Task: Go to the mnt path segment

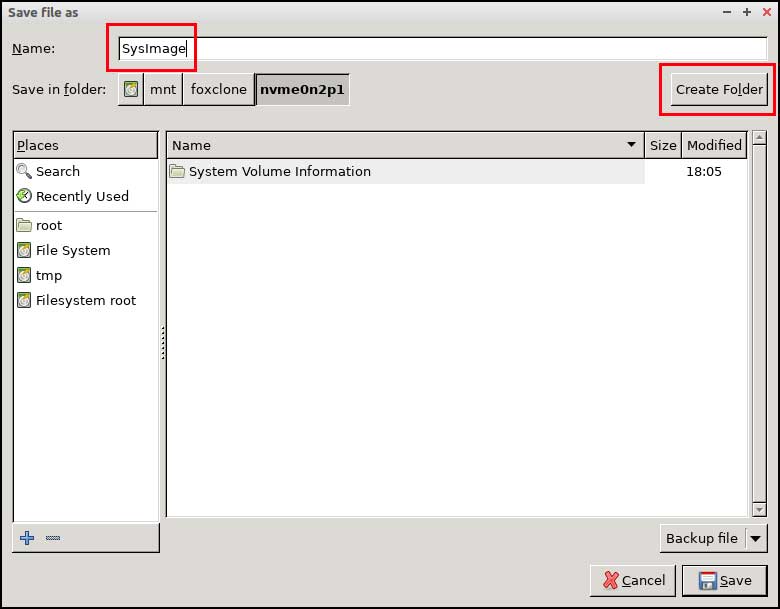Action: [163, 90]
